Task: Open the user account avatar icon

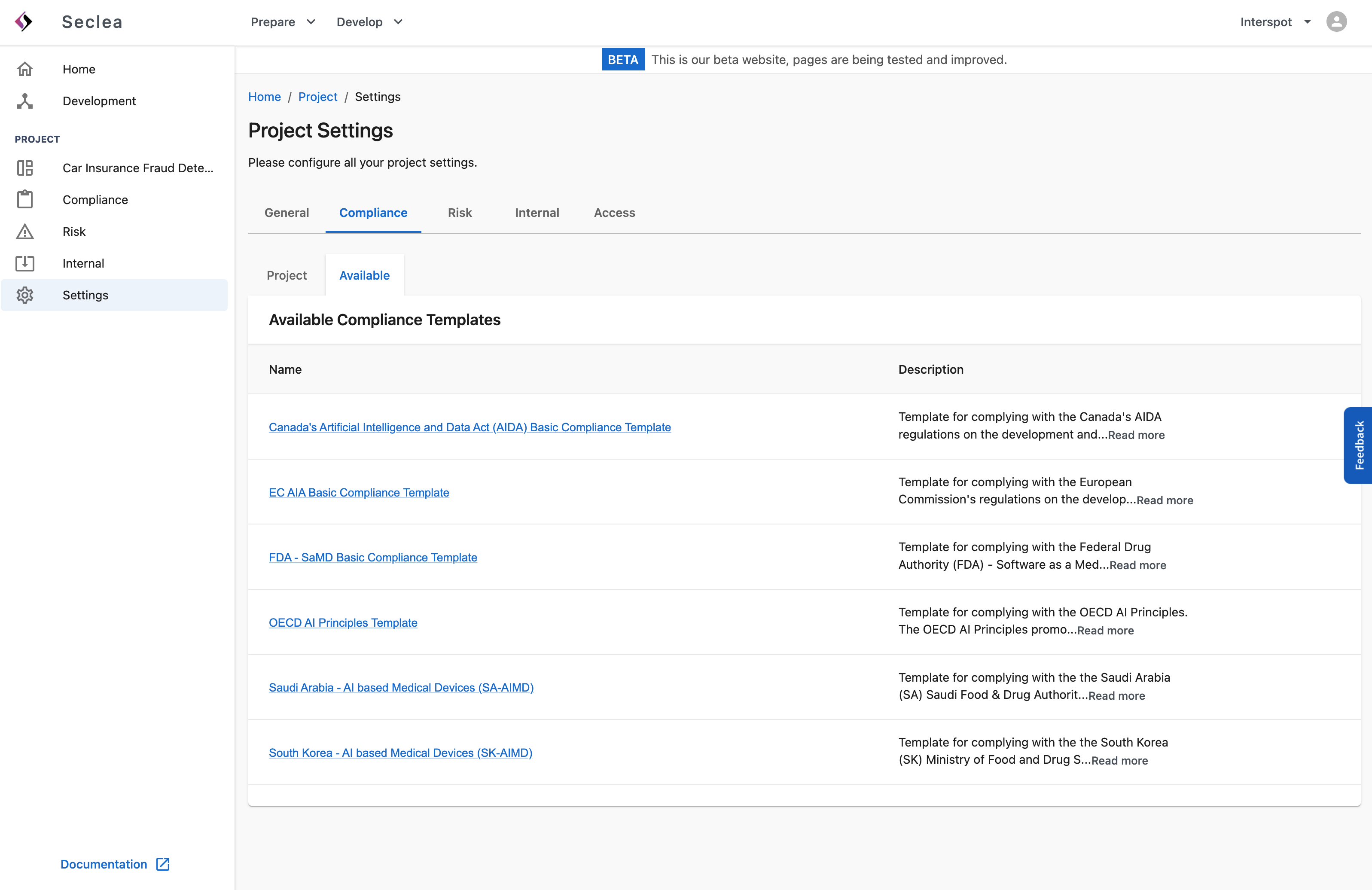Action: pos(1336,22)
